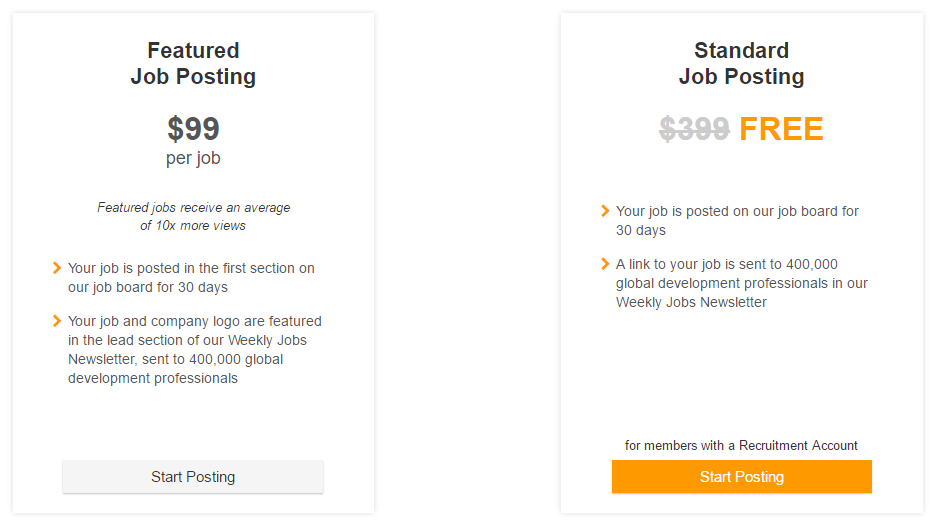The image size is (936, 527).
Task: Select the Standard Job Posting heading
Action: (741, 63)
